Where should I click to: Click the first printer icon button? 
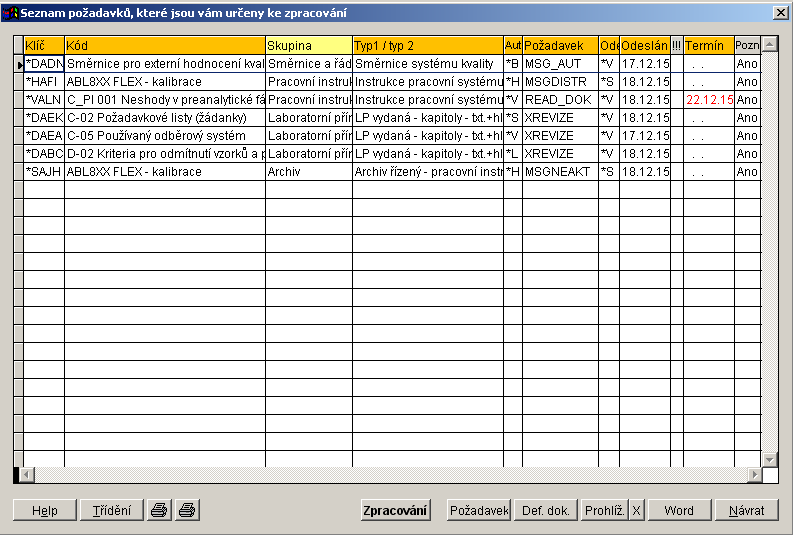coord(158,510)
